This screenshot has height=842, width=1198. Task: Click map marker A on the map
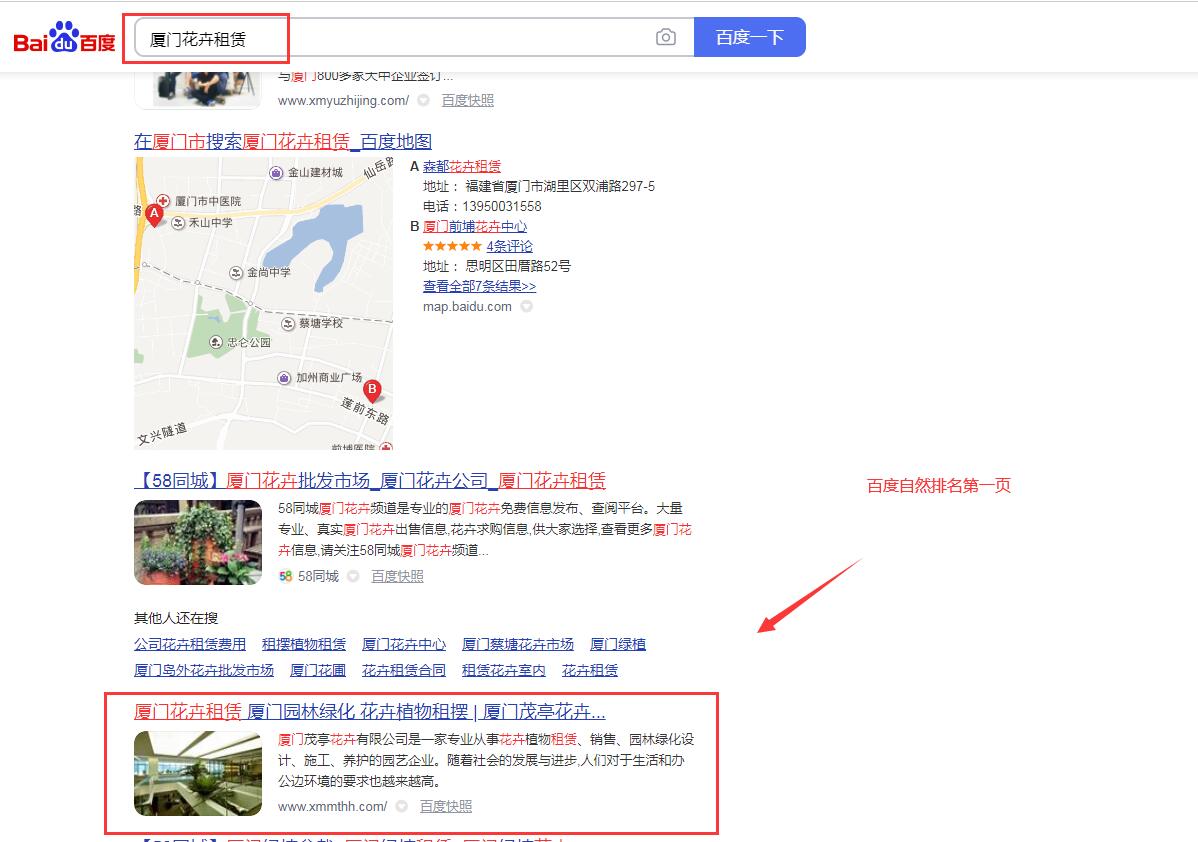pos(154,214)
